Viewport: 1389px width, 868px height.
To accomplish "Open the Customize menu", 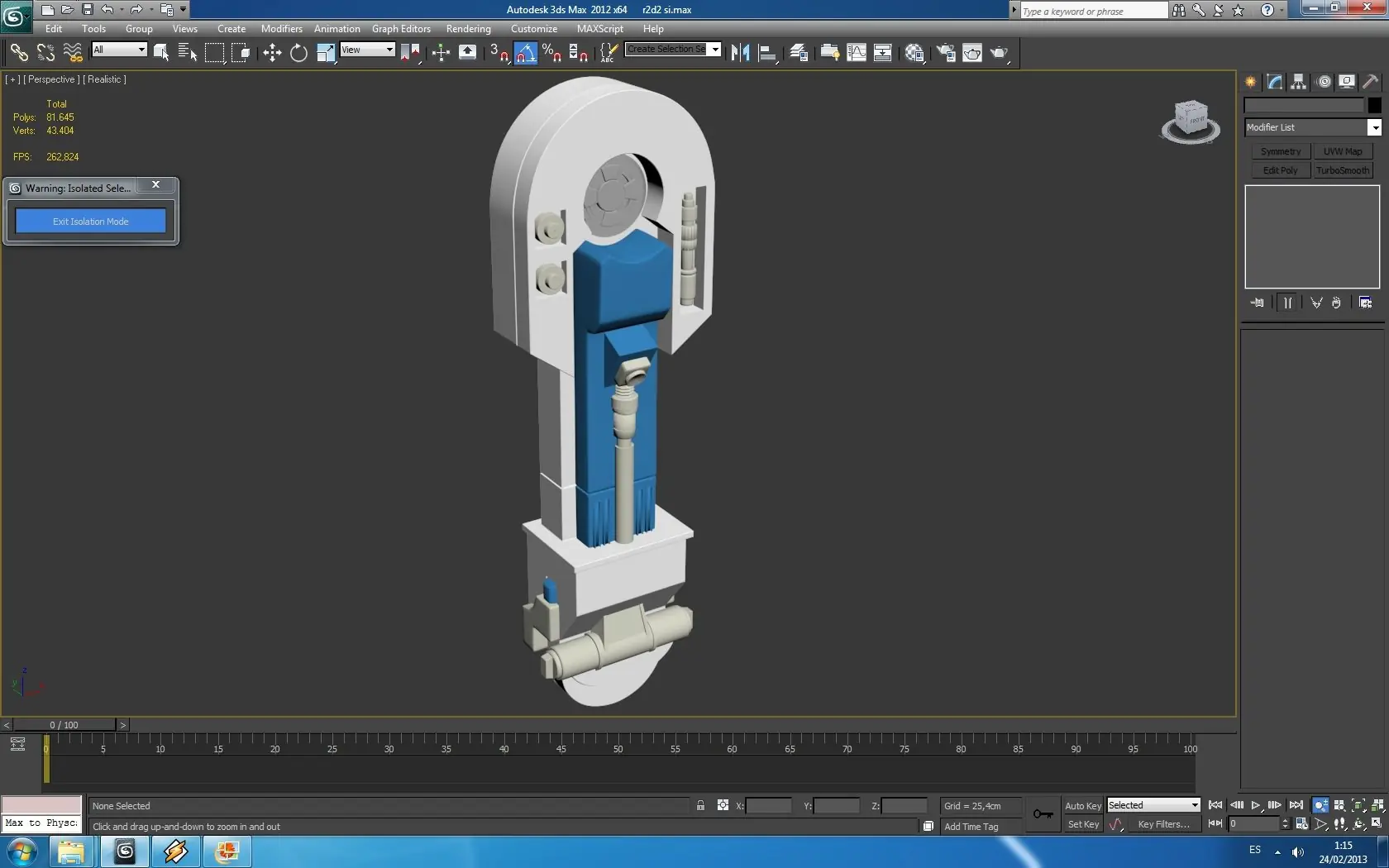I will [x=534, y=29].
